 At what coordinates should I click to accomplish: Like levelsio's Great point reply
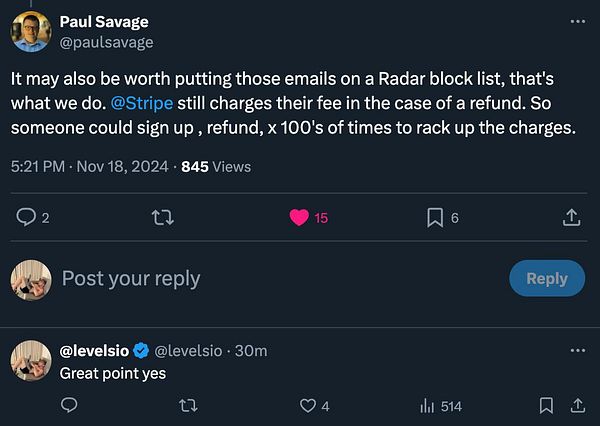[307, 405]
